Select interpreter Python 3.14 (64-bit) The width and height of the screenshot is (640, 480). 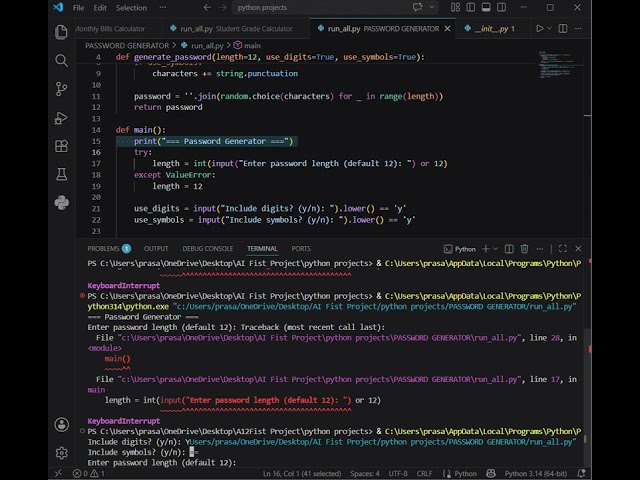[536, 473]
